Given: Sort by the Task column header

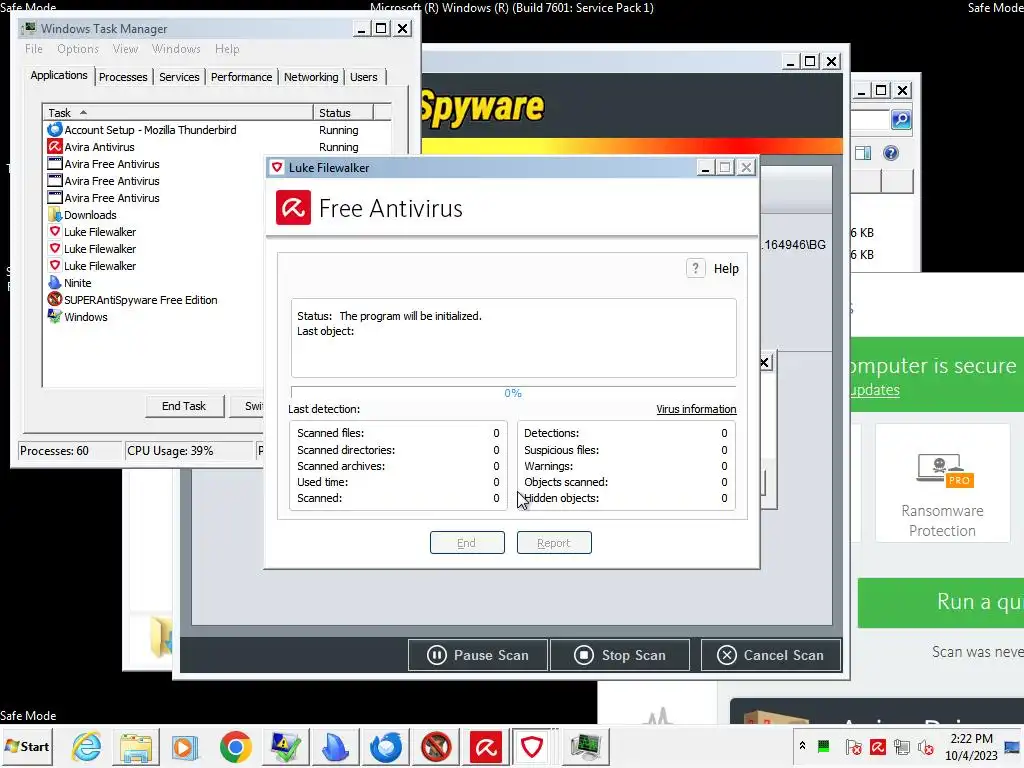Looking at the screenshot, I should click(x=178, y=112).
